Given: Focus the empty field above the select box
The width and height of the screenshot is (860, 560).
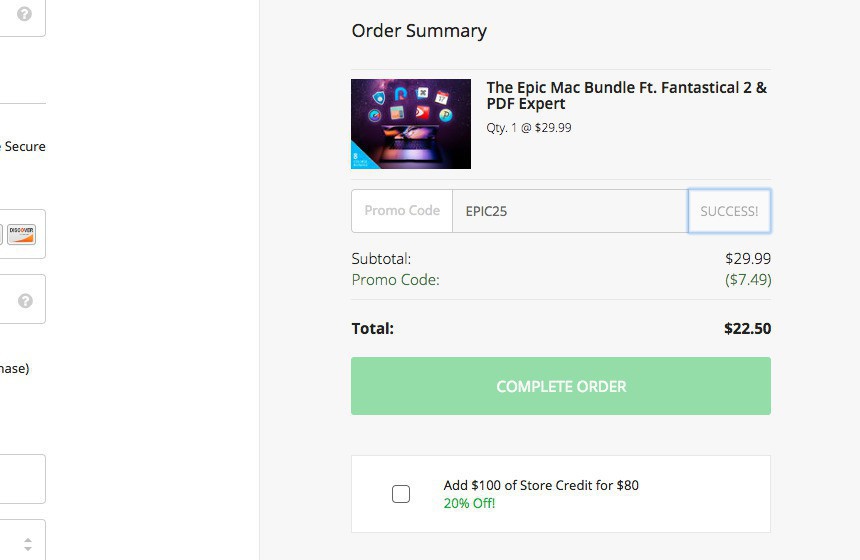Looking at the screenshot, I should click(x=20, y=479).
